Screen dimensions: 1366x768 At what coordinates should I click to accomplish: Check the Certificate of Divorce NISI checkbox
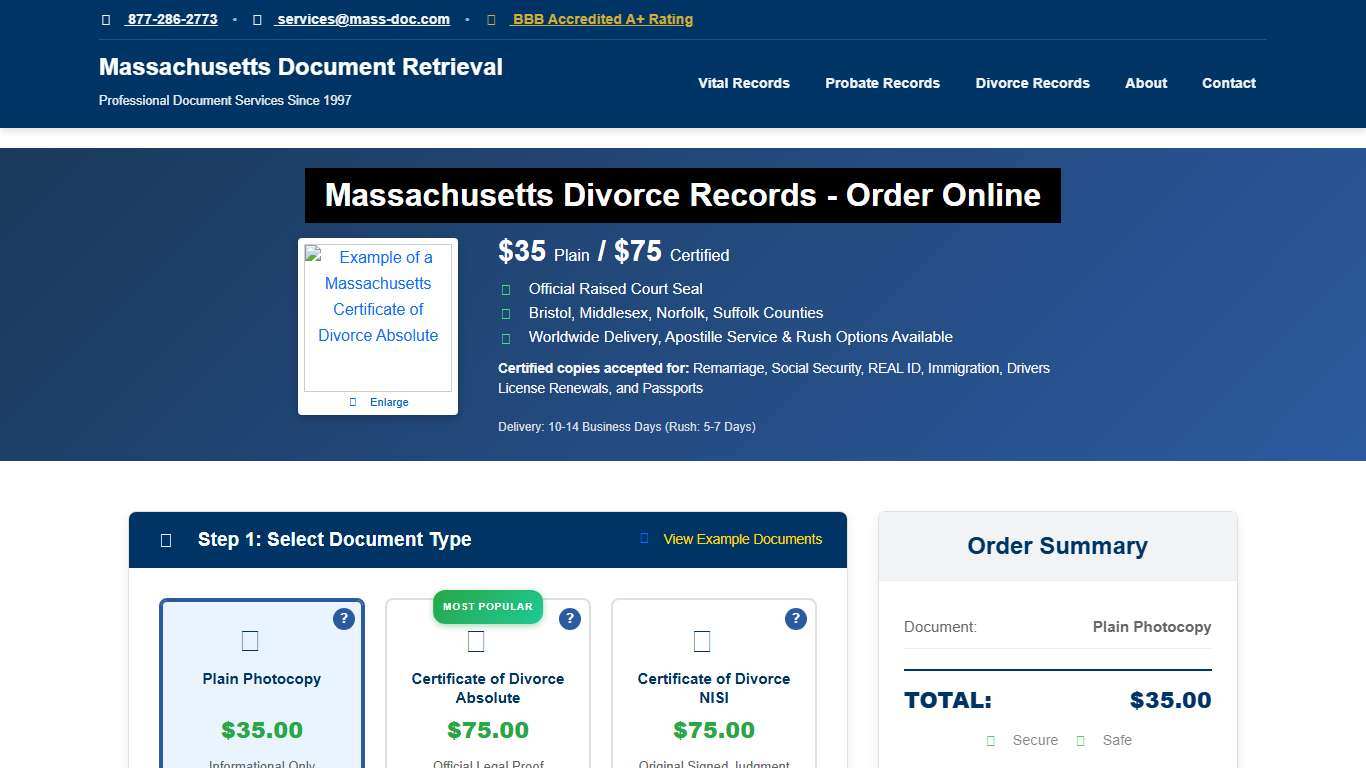pyautogui.click(x=701, y=641)
